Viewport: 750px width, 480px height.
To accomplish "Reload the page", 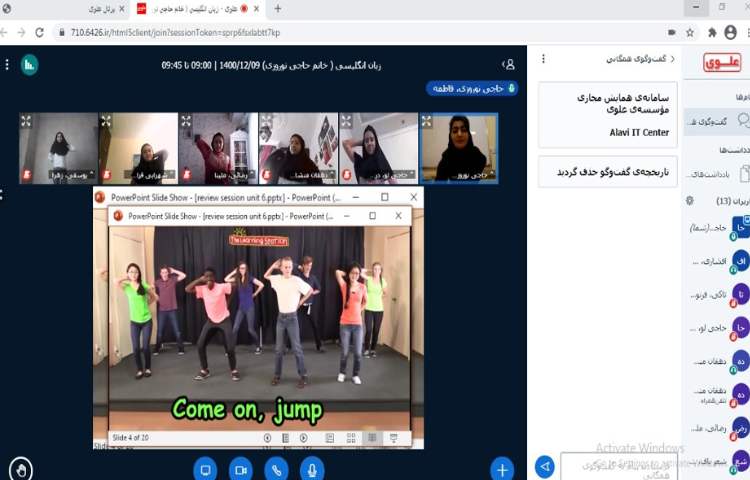I will point(40,33).
